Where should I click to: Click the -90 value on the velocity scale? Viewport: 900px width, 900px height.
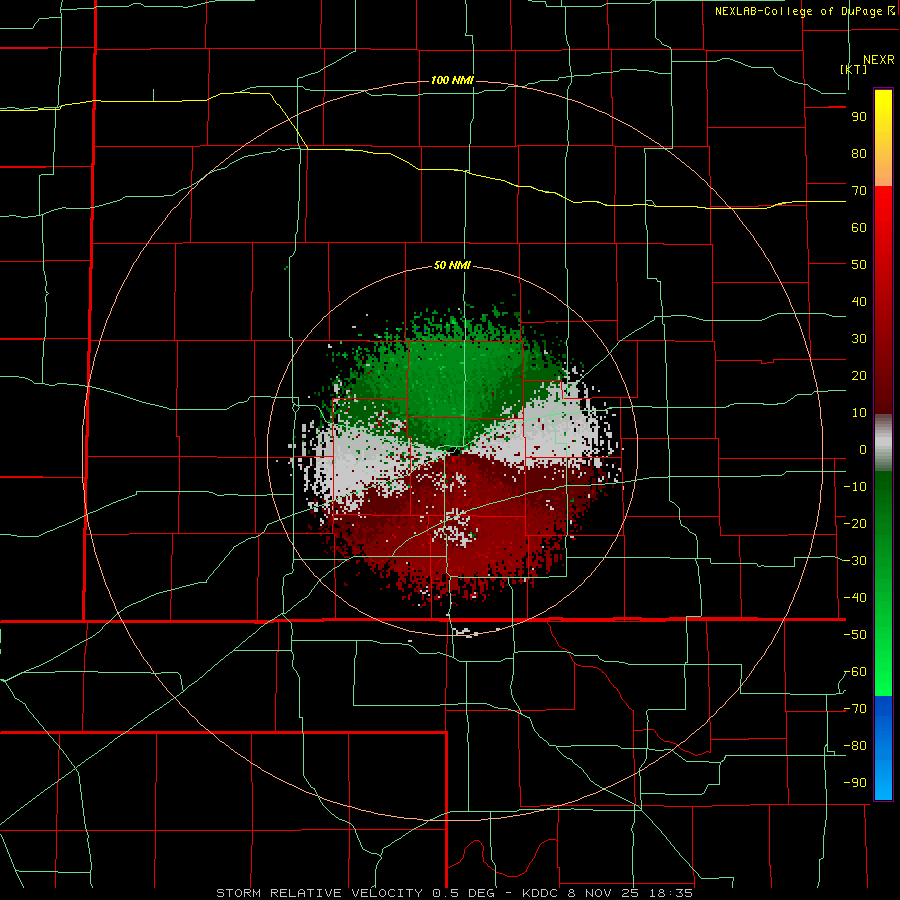855,783
